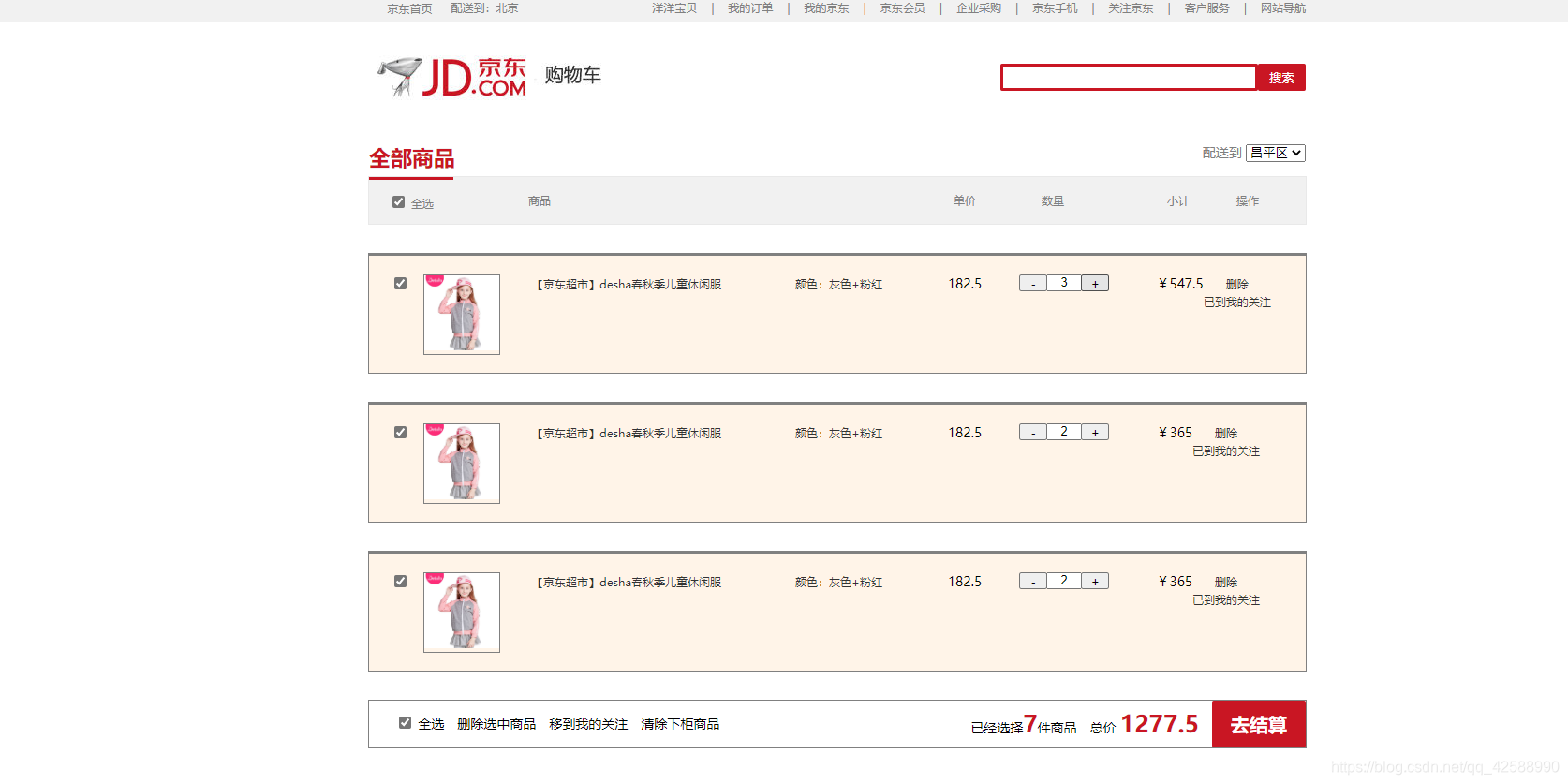Delete the ¥547.5 item via 删除
Viewport: 1568px width, 784px height.
1237,285
